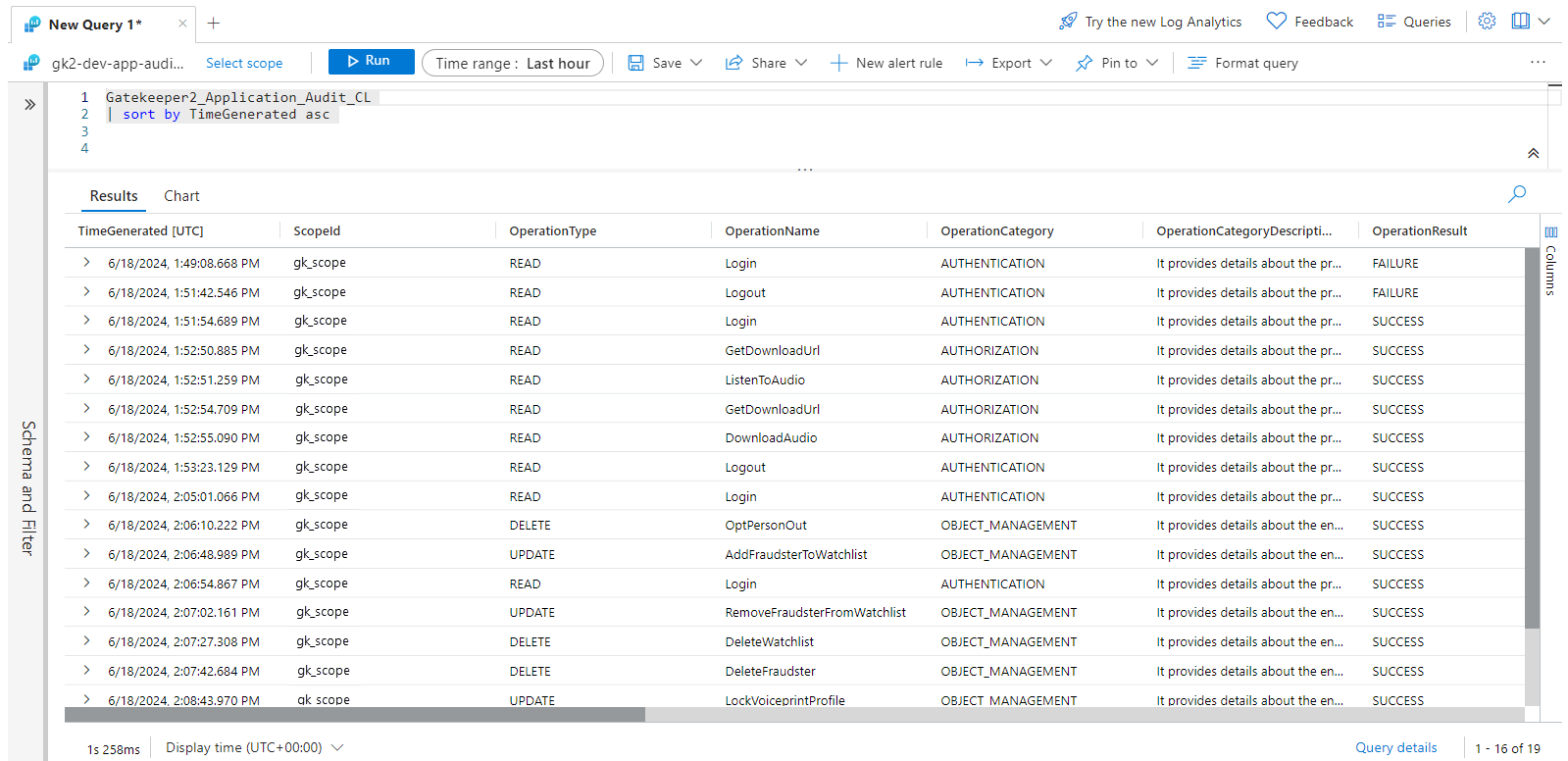The image size is (1568, 761).
Task: Open Try the new Log Analytics
Action: [x=1150, y=22]
